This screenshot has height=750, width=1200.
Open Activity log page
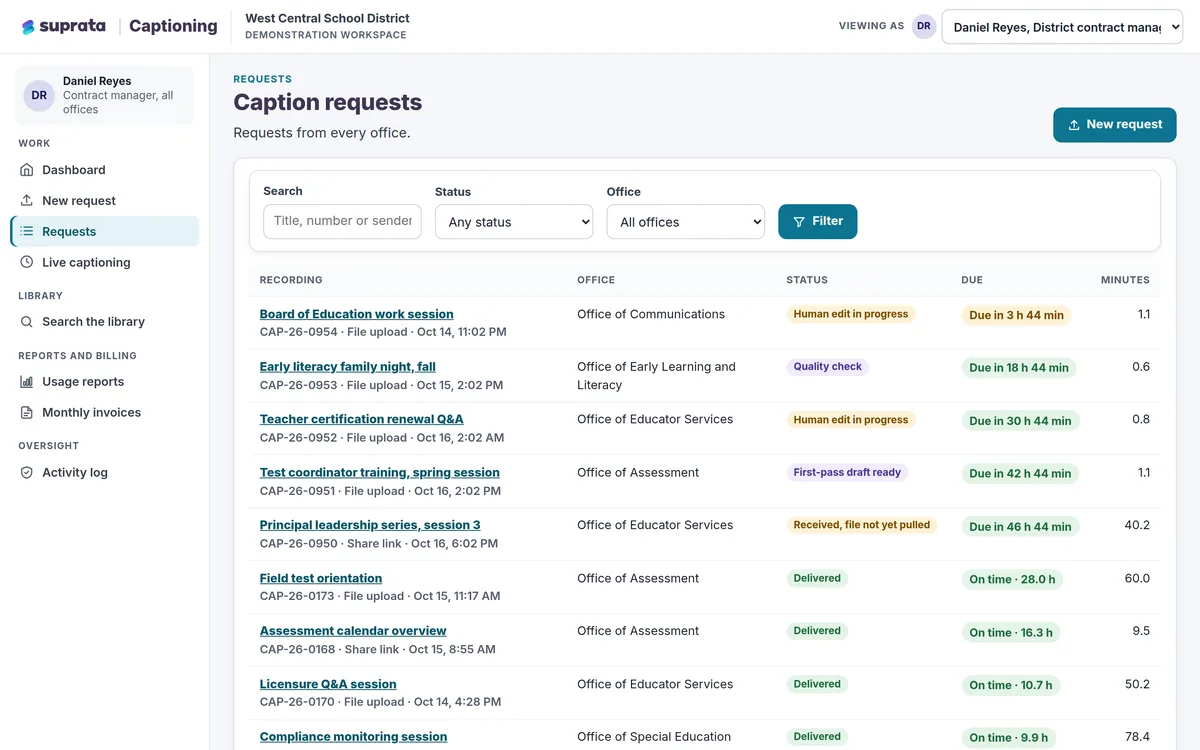point(105,473)
